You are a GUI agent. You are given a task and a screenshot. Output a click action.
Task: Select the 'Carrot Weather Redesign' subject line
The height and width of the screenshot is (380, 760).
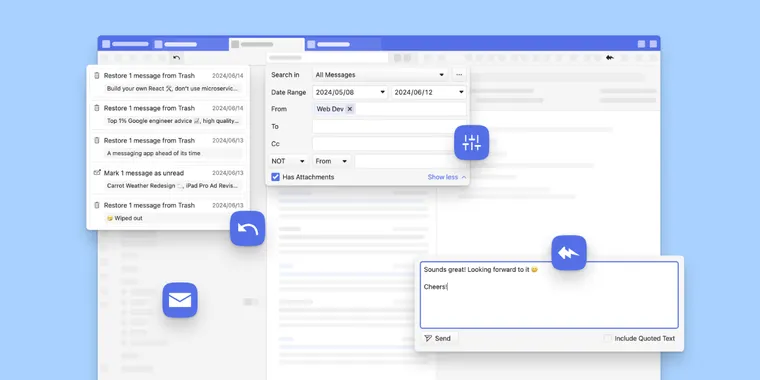pyautogui.click(x=173, y=186)
